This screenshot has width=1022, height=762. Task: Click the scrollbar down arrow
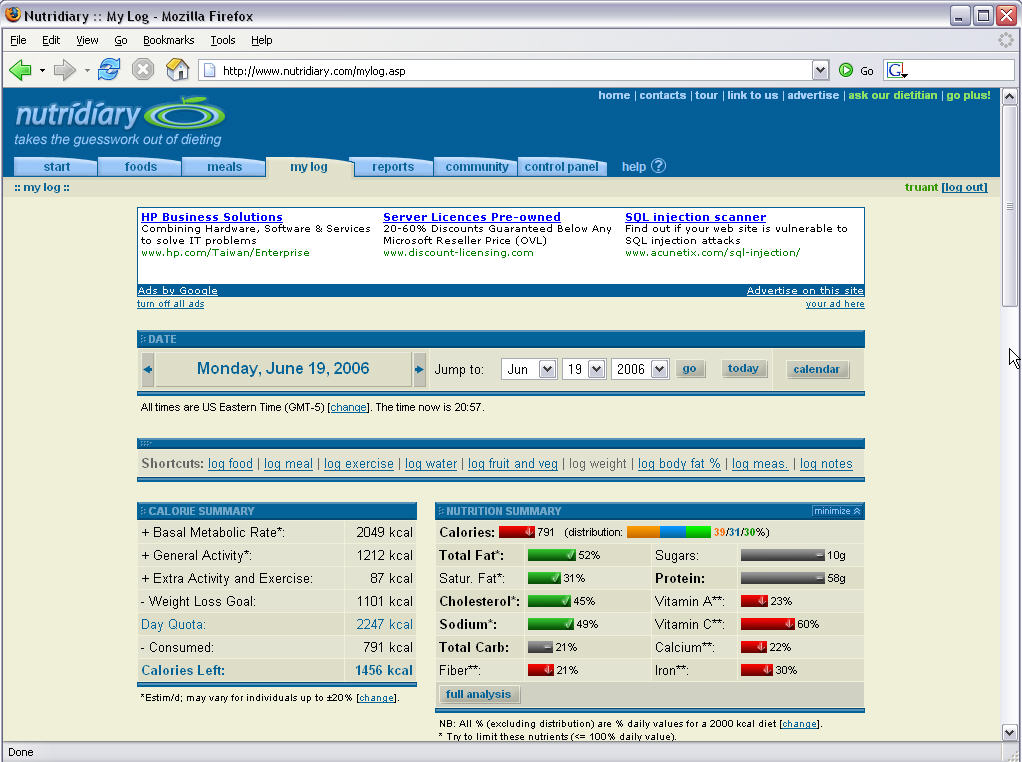tap(1009, 731)
